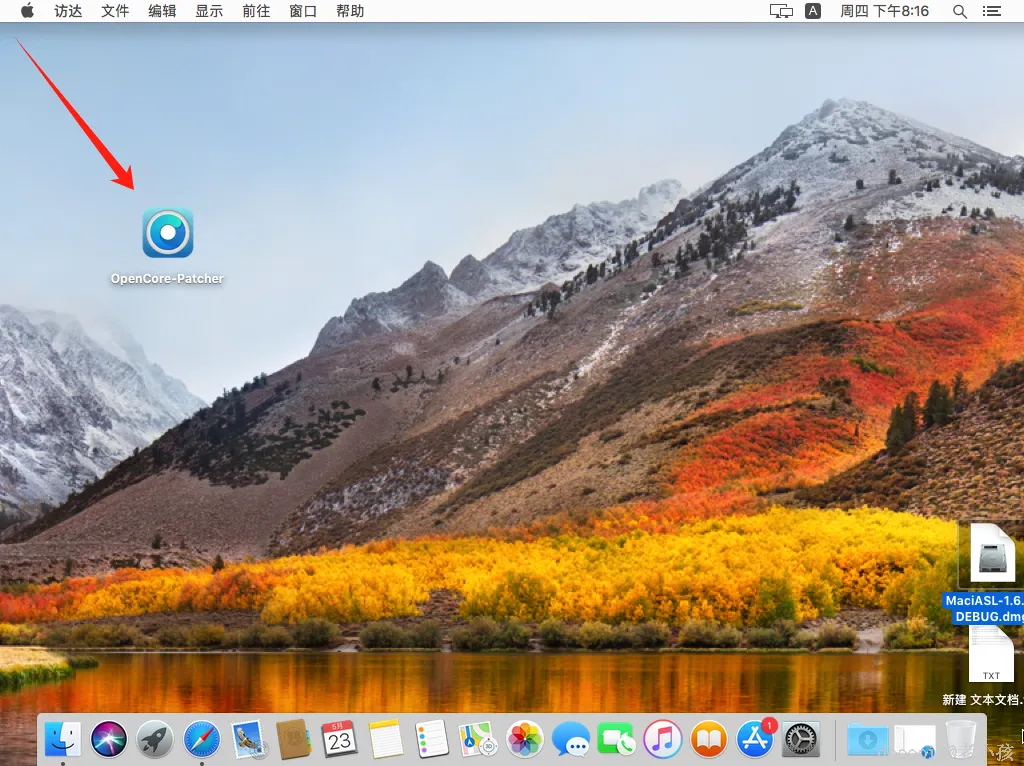Open the 帮助 menu

(350, 11)
